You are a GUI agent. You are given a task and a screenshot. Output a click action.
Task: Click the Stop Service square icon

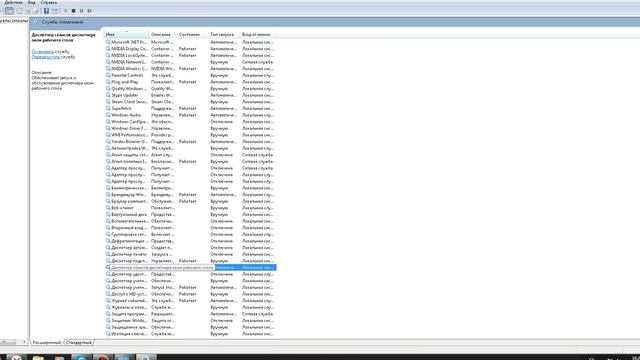tap(73, 11)
